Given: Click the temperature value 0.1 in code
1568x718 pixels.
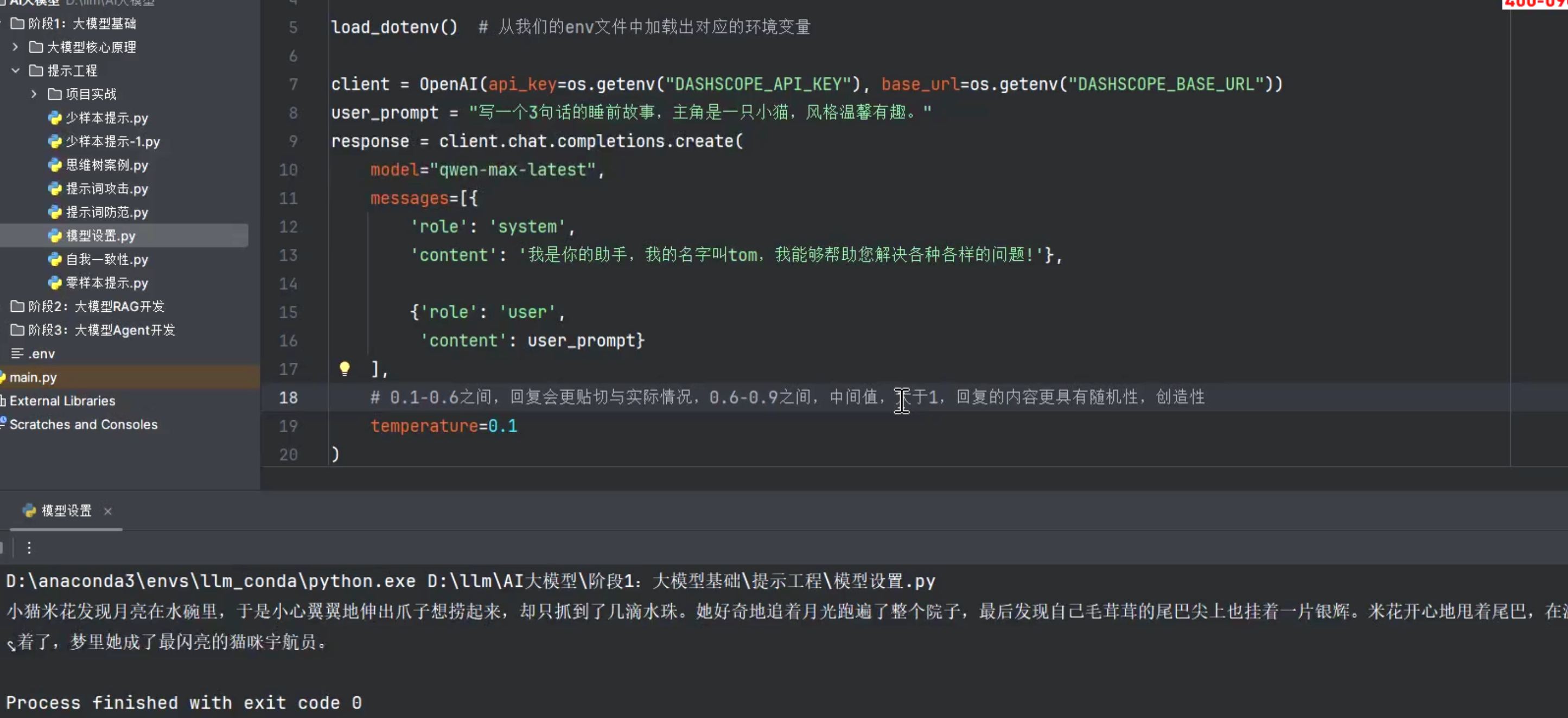Looking at the screenshot, I should click(x=502, y=426).
